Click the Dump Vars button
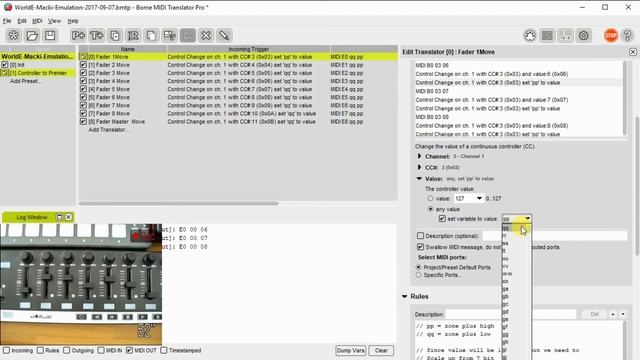Viewport: 640px width, 360px height. coord(351,350)
